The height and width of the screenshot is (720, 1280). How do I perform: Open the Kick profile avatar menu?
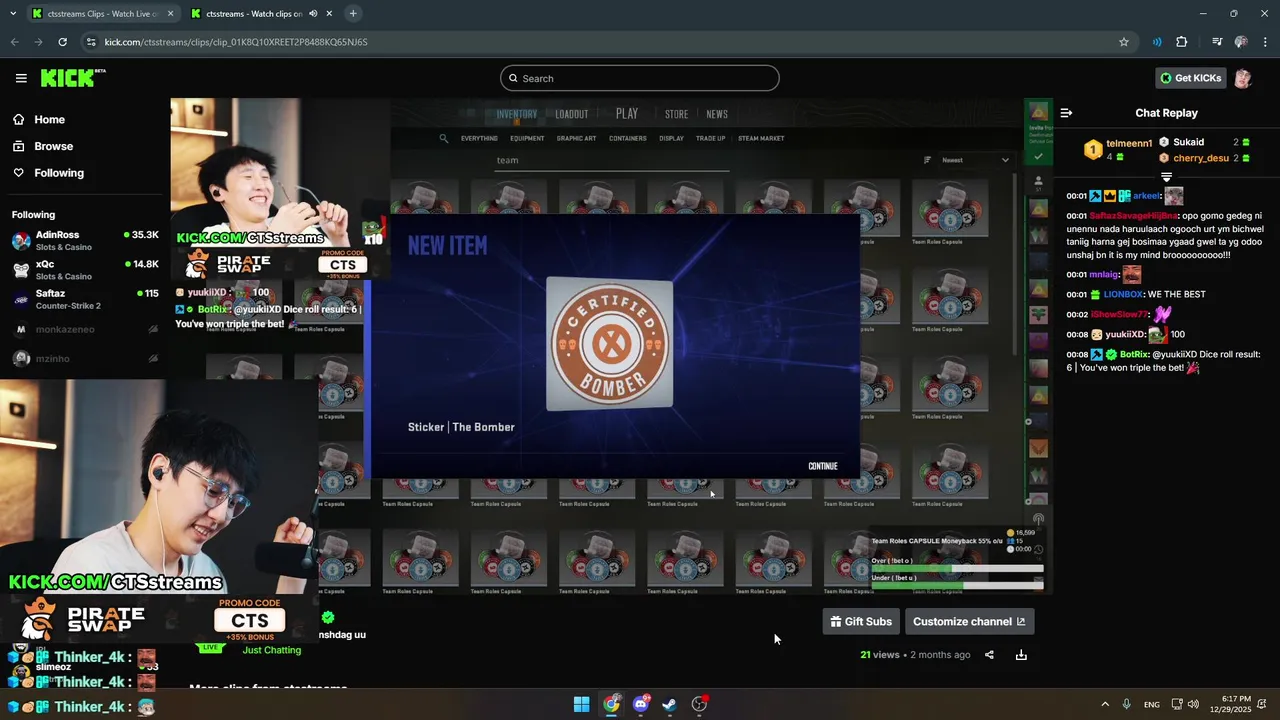coord(1243,78)
